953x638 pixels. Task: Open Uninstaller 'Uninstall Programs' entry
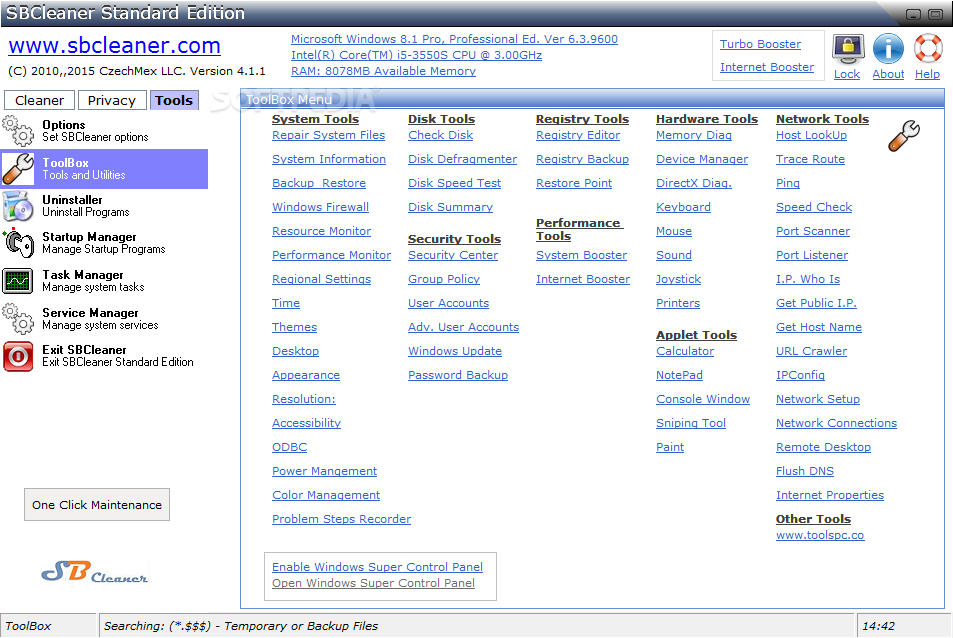tap(86, 206)
